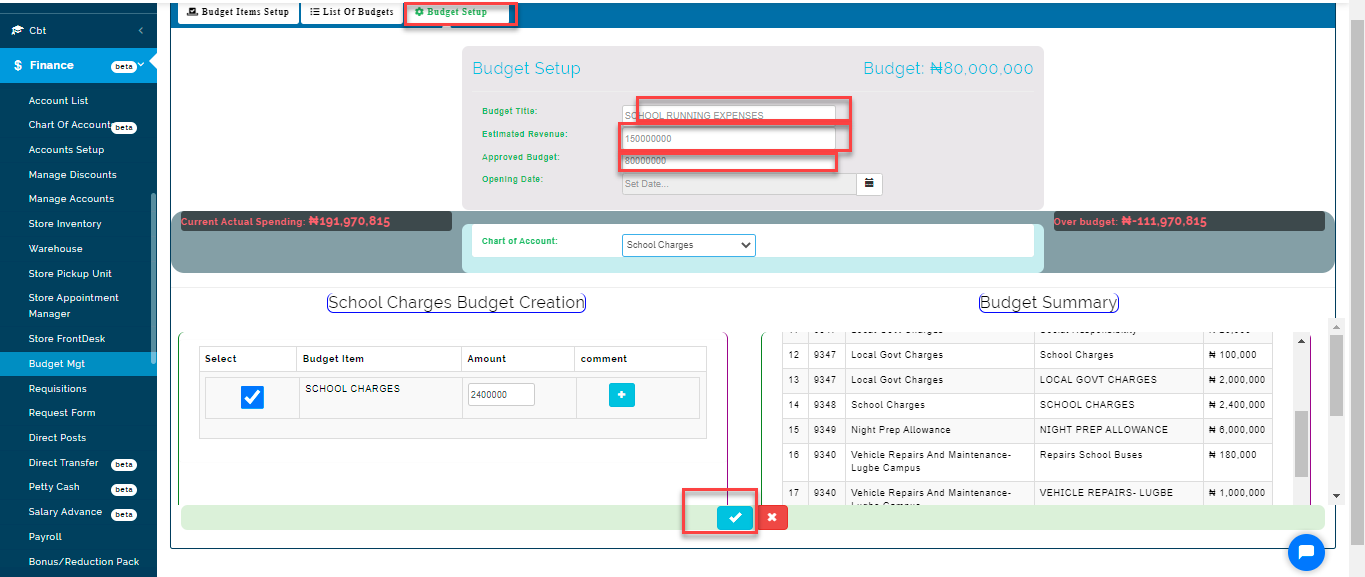Image resolution: width=1365 pixels, height=577 pixels.
Task: Open Manage Discounts page
Action: point(73,175)
